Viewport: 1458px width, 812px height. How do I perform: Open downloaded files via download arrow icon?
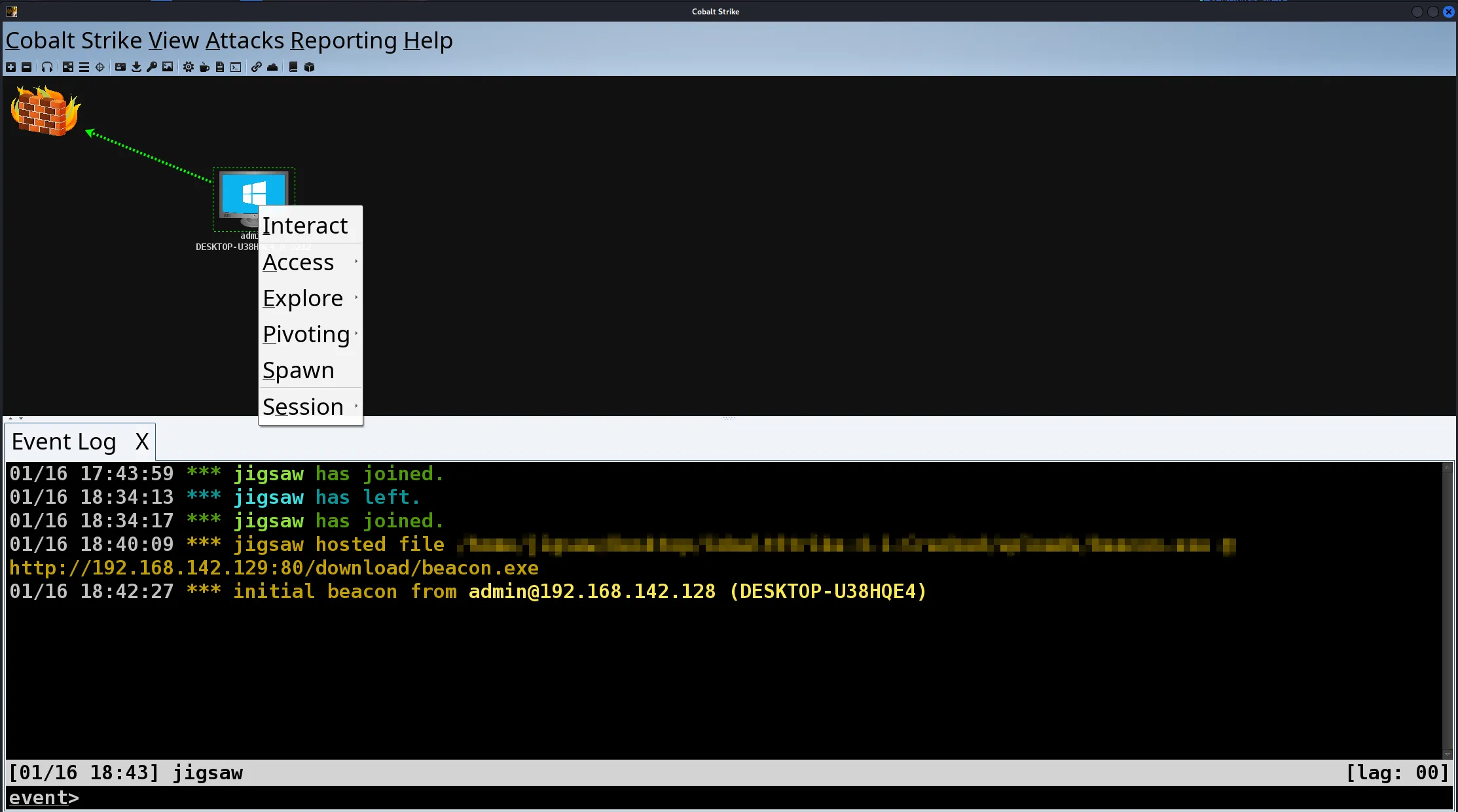coord(136,67)
